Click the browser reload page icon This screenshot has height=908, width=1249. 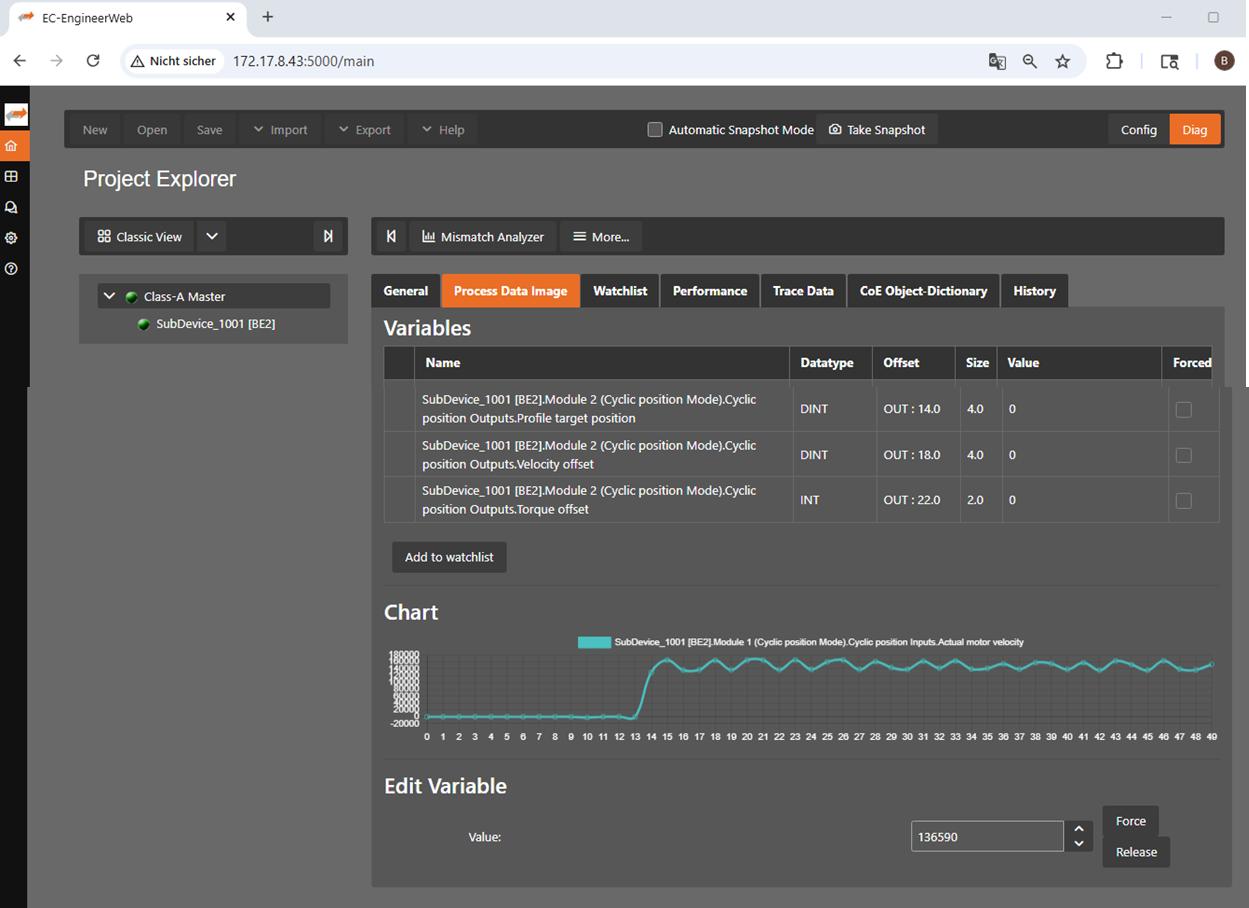click(93, 61)
